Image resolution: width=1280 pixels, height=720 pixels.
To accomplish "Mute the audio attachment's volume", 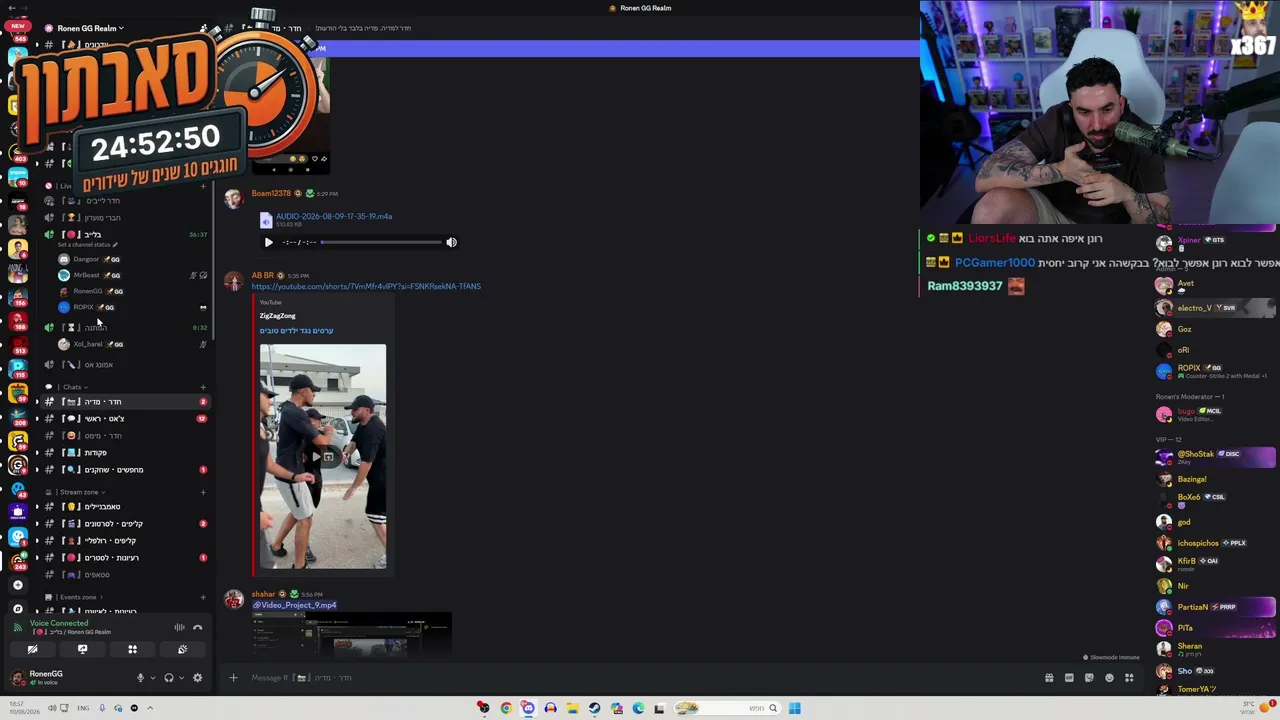I will click(451, 242).
